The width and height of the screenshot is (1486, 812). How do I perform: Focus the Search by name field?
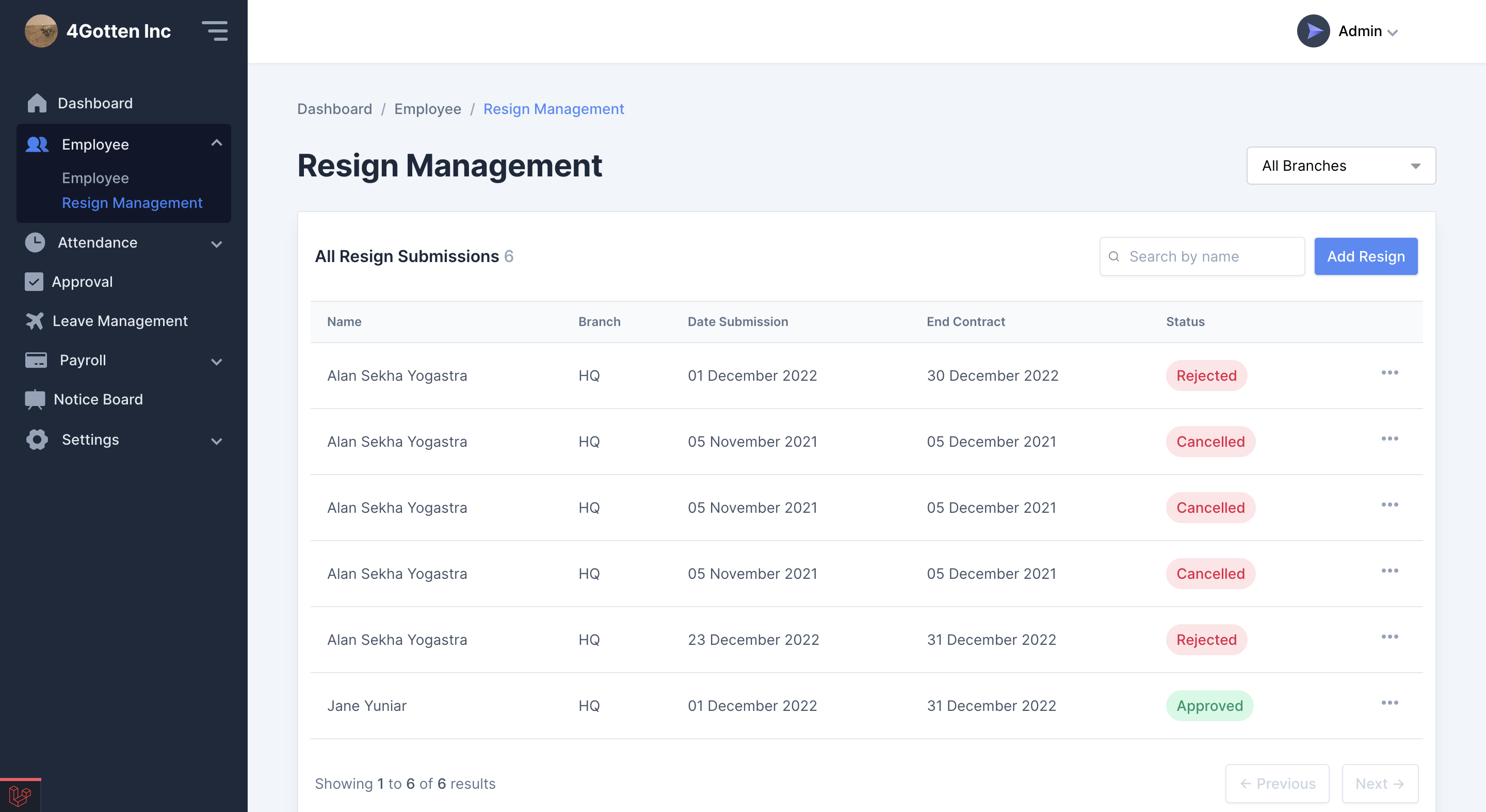coord(1202,256)
